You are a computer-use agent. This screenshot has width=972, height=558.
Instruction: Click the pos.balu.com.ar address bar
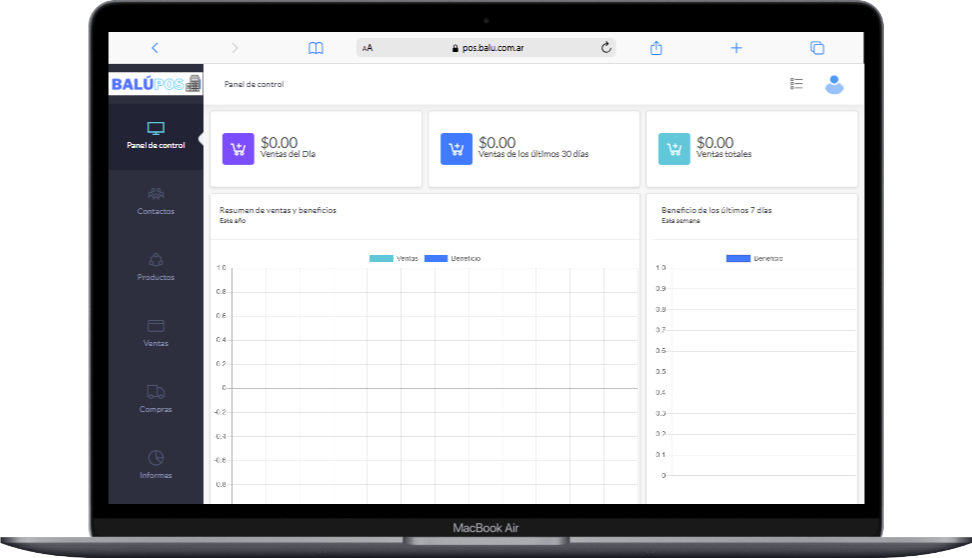[487, 47]
